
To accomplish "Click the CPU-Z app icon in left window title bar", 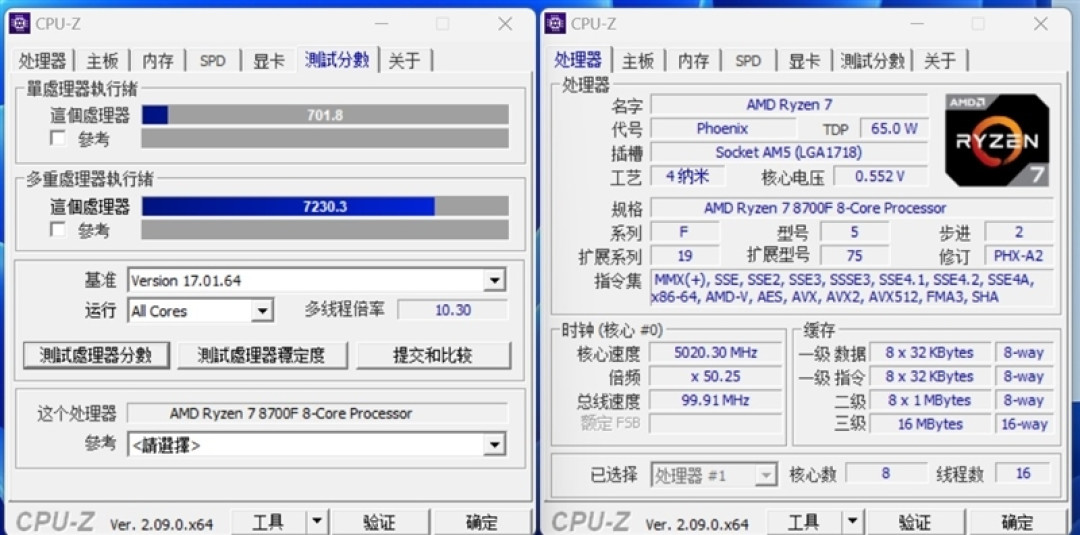I will pos(19,23).
